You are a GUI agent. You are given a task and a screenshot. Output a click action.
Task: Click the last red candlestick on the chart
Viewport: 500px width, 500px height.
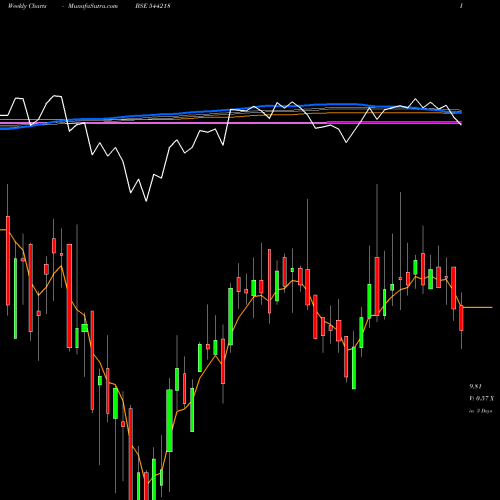coord(461,318)
